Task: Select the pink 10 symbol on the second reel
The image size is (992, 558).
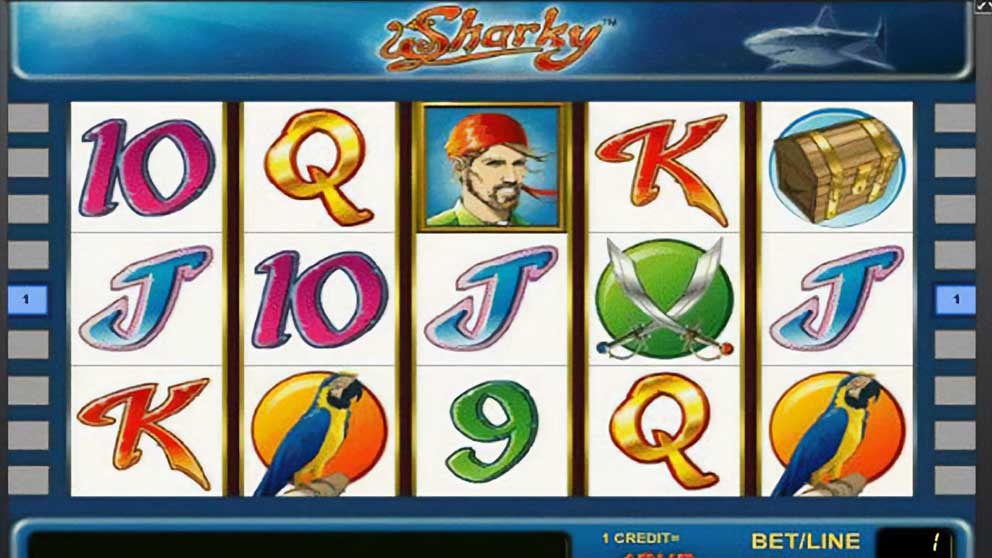Action: coord(319,300)
